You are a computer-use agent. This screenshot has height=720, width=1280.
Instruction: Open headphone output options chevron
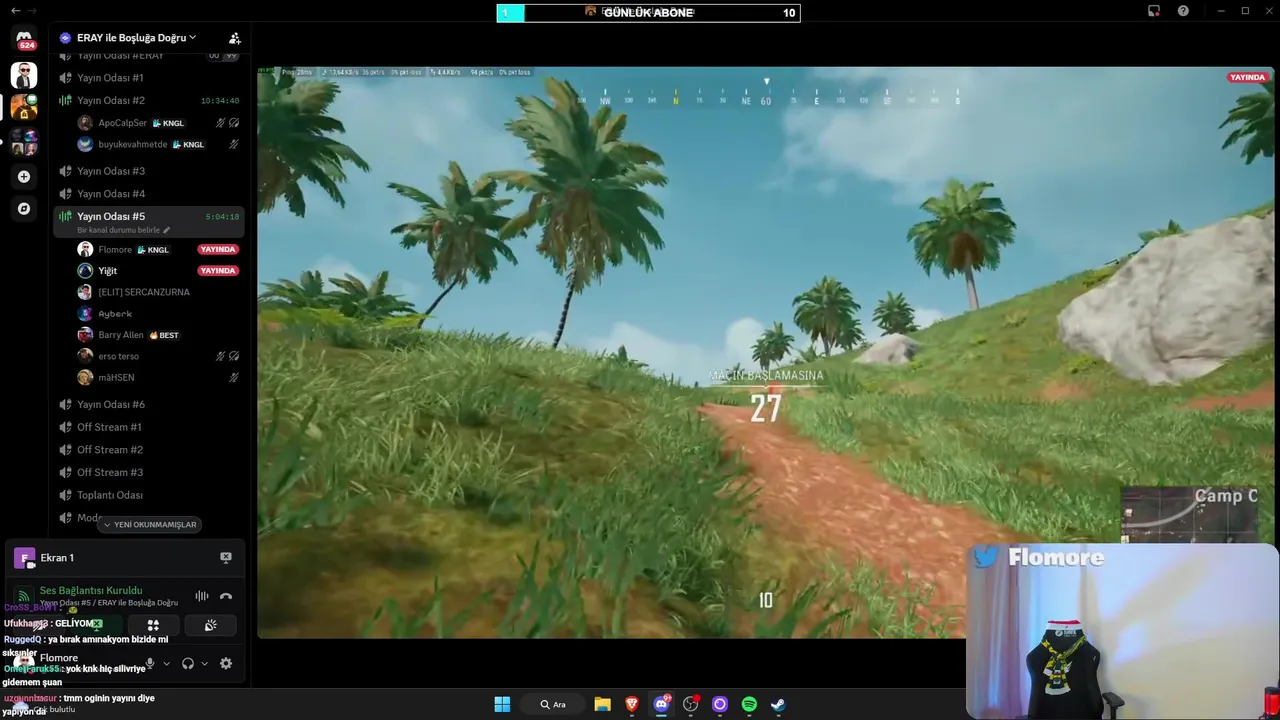point(204,663)
